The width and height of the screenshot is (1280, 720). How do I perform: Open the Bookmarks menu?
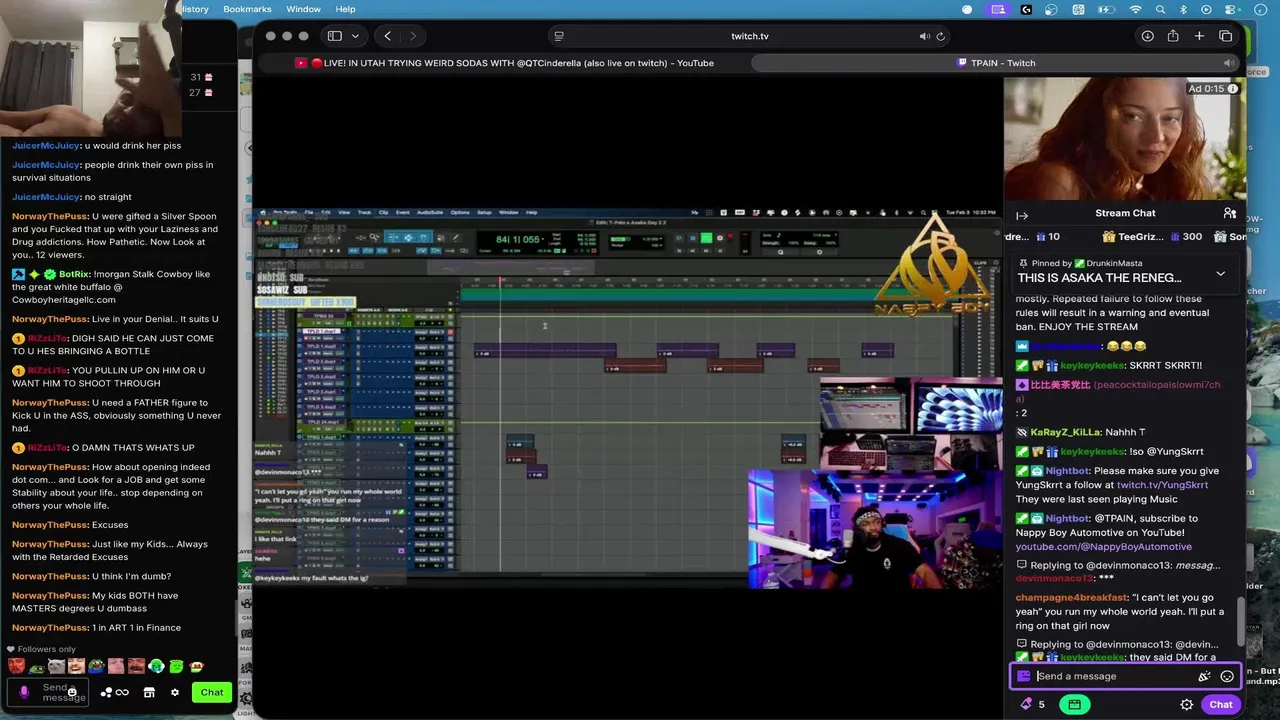coord(247,9)
